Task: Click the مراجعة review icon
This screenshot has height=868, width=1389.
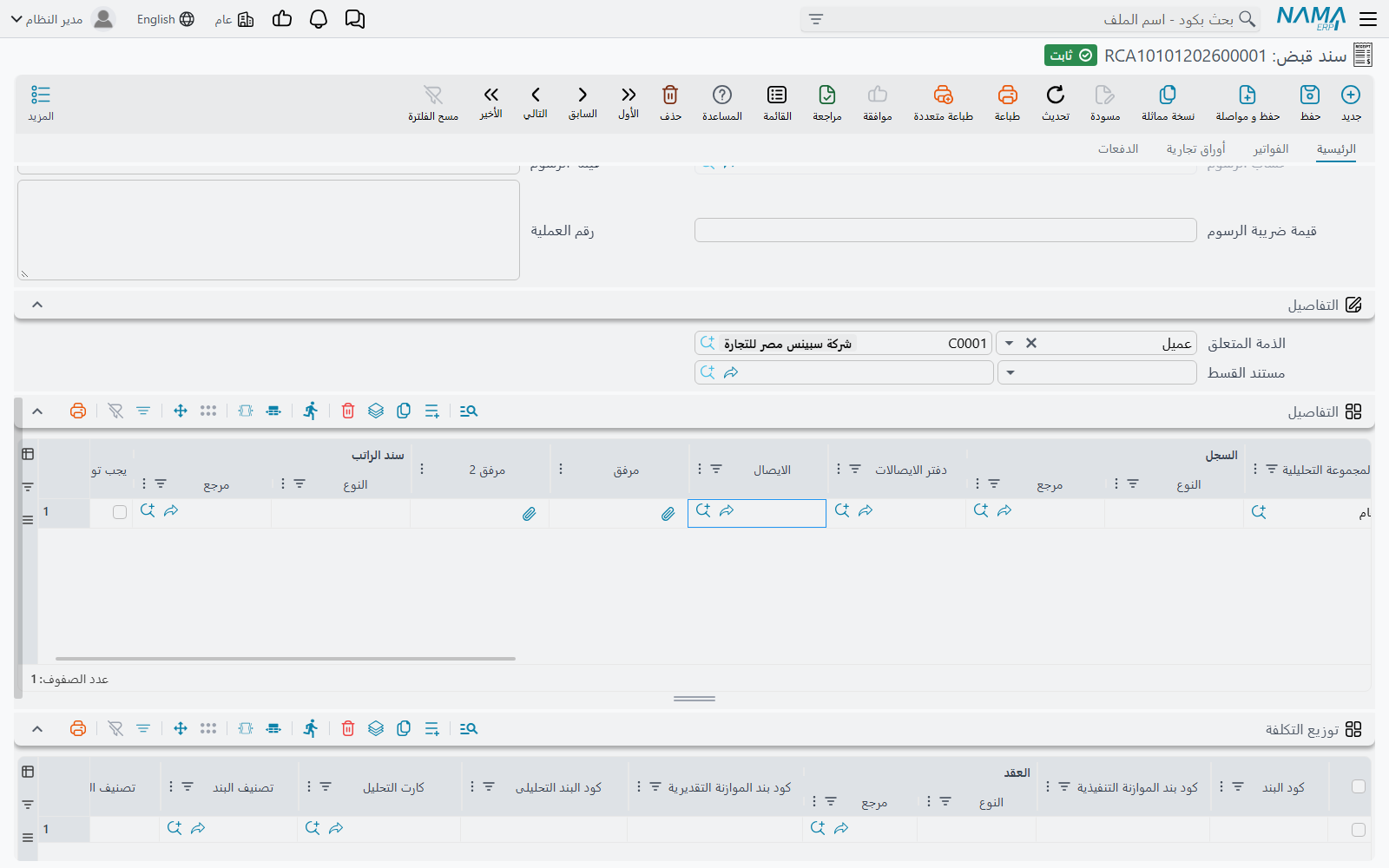Action: point(827,95)
